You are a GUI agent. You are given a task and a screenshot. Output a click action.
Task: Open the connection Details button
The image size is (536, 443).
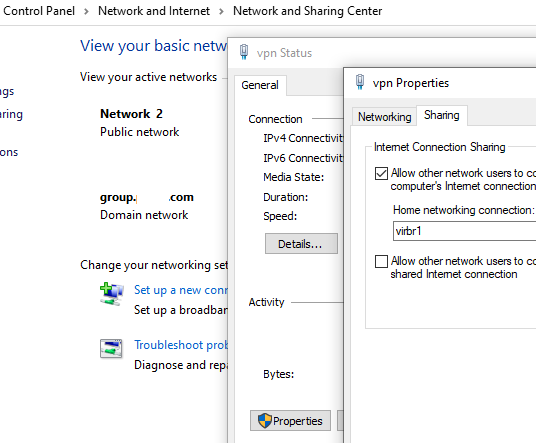pos(301,244)
